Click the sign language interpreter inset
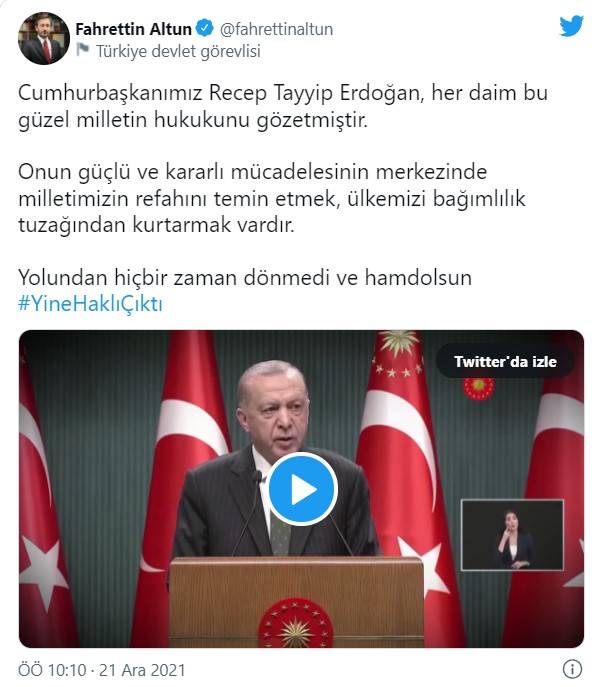This screenshot has width=595, height=687. click(512, 535)
